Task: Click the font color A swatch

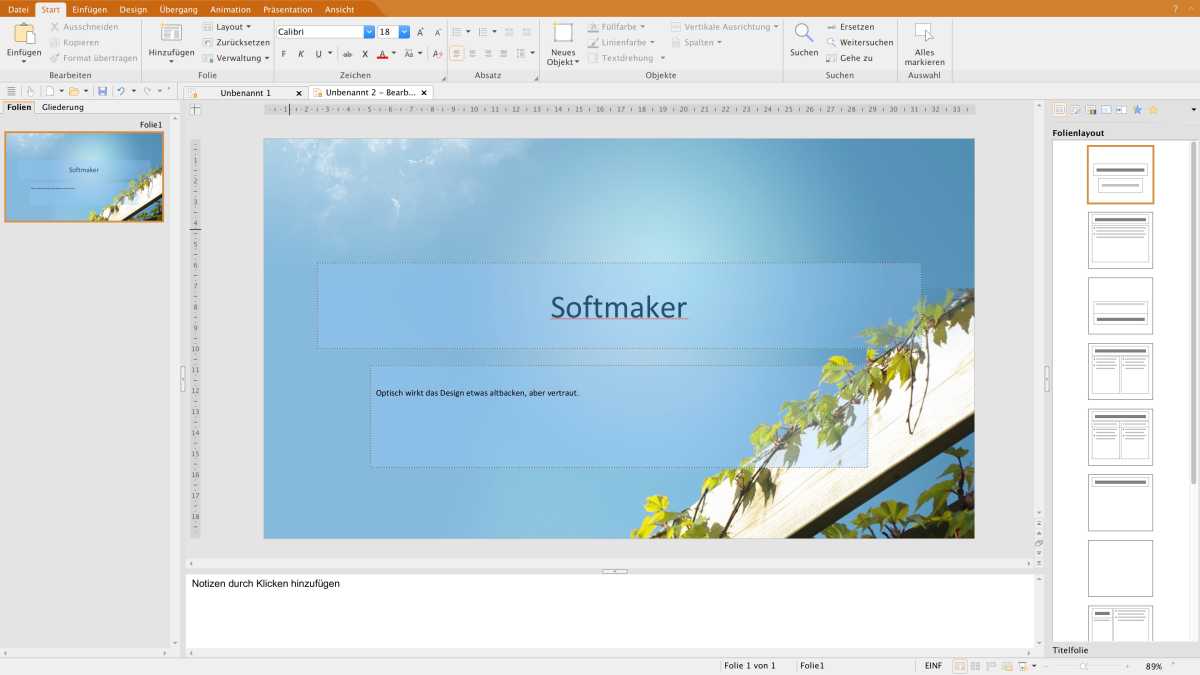Action: click(382, 54)
